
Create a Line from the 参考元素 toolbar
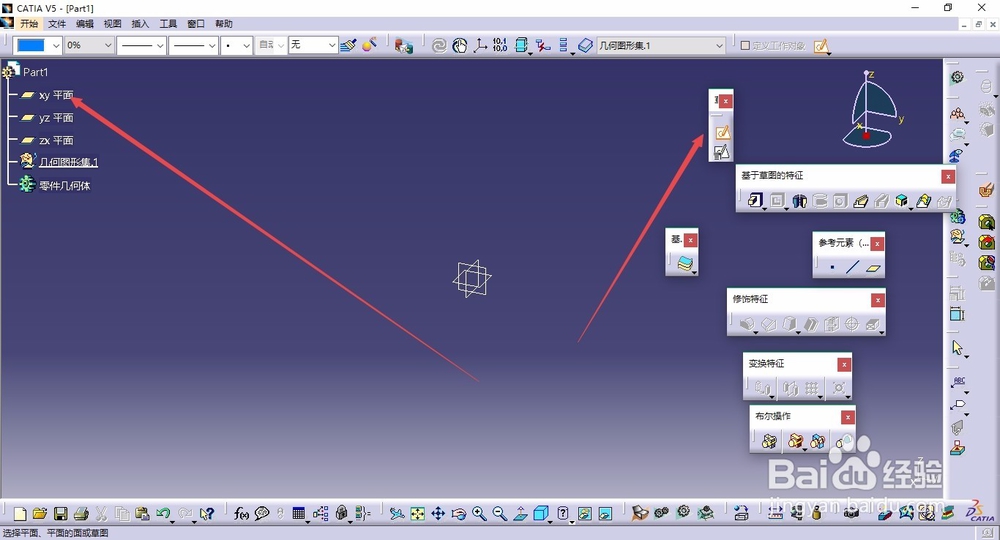[x=853, y=268]
